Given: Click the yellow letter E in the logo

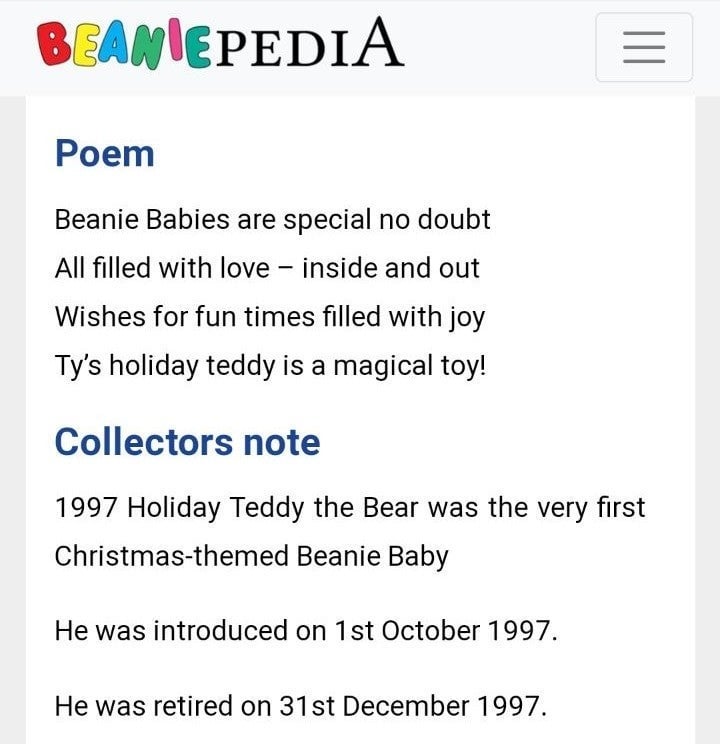Looking at the screenshot, I should coord(86,46).
